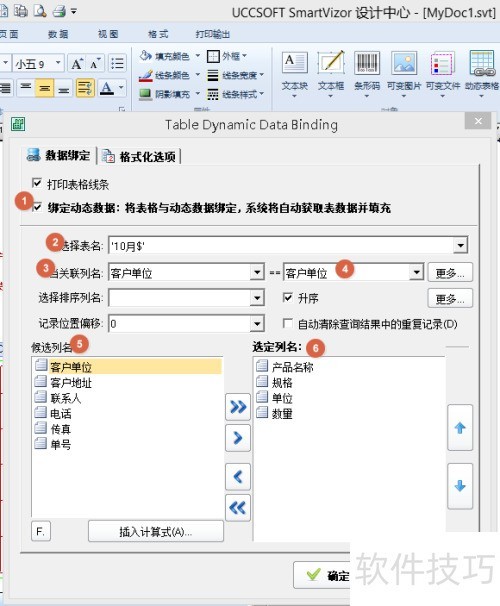Click the shadow fill (阴影填充) icon
The height and width of the screenshot is (606, 500).
click(x=146, y=94)
